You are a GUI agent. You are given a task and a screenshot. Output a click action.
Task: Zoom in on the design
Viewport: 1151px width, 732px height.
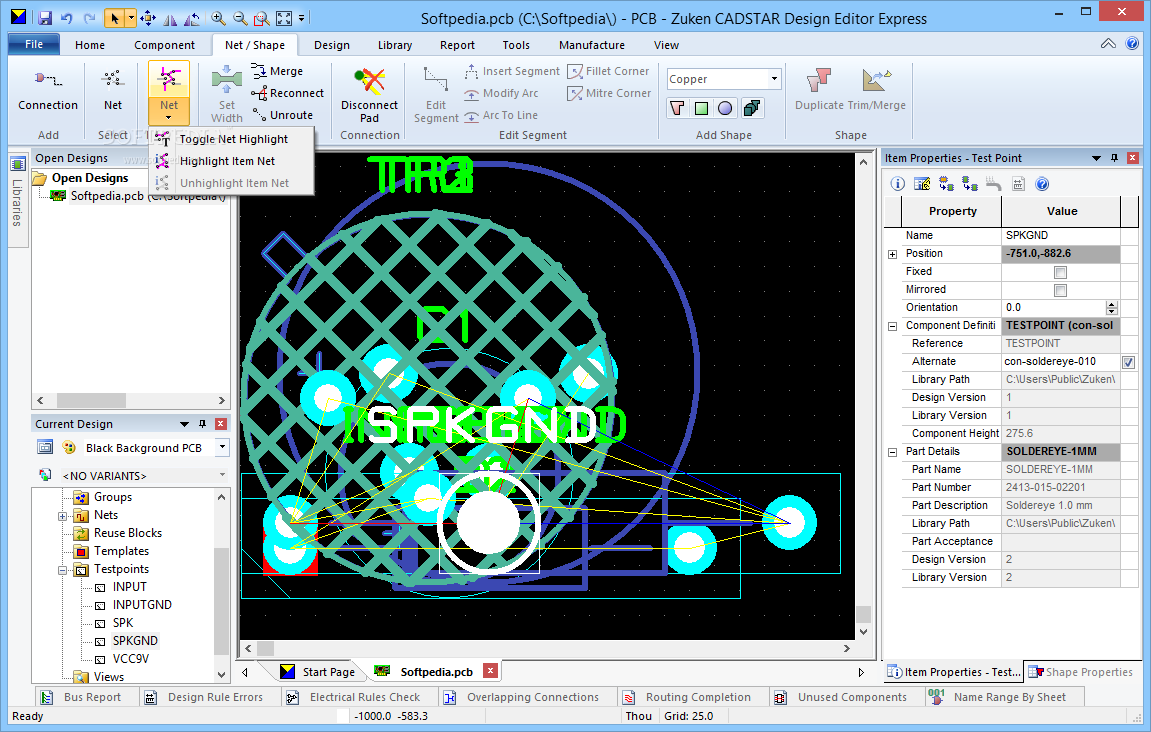click(x=218, y=18)
